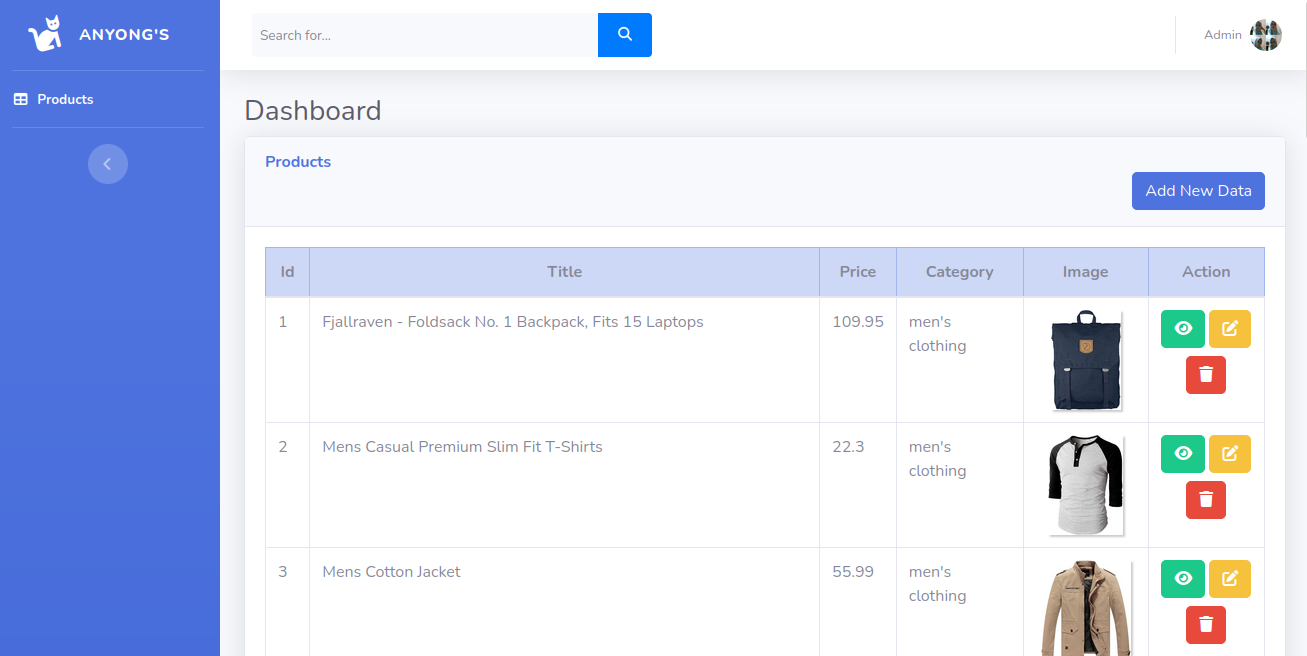Edit the Mens Cotton Jacket entry
The image size is (1307, 656).
1229,579
